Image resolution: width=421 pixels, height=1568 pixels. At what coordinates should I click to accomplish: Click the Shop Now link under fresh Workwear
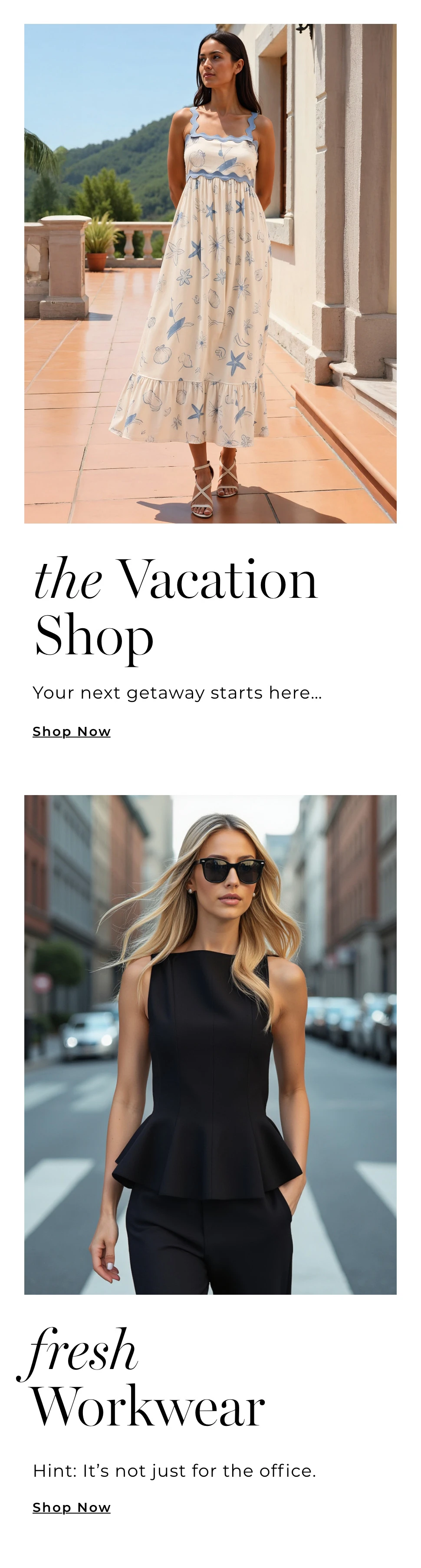(x=72, y=1507)
